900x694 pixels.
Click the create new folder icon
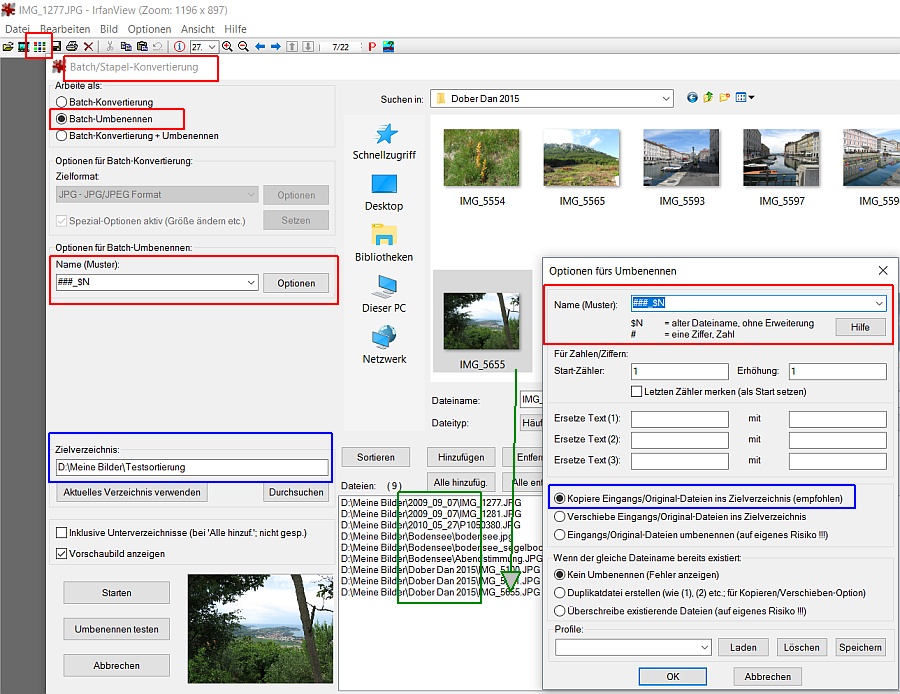point(725,98)
